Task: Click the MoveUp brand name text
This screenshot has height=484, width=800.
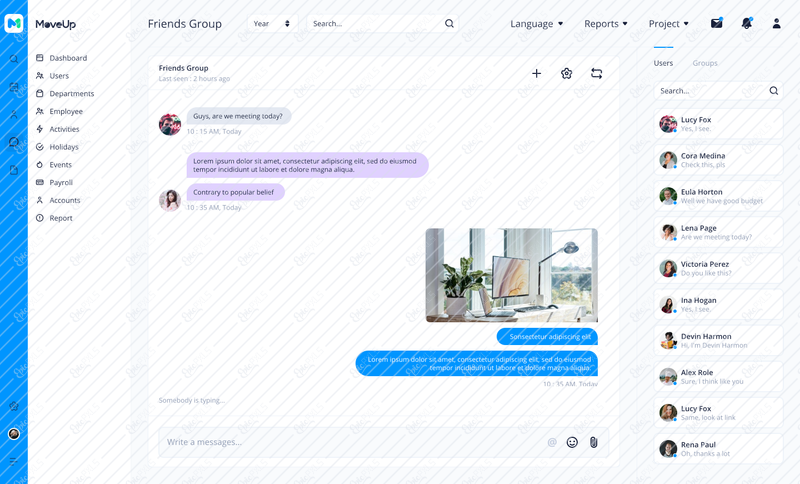Action: (x=56, y=24)
